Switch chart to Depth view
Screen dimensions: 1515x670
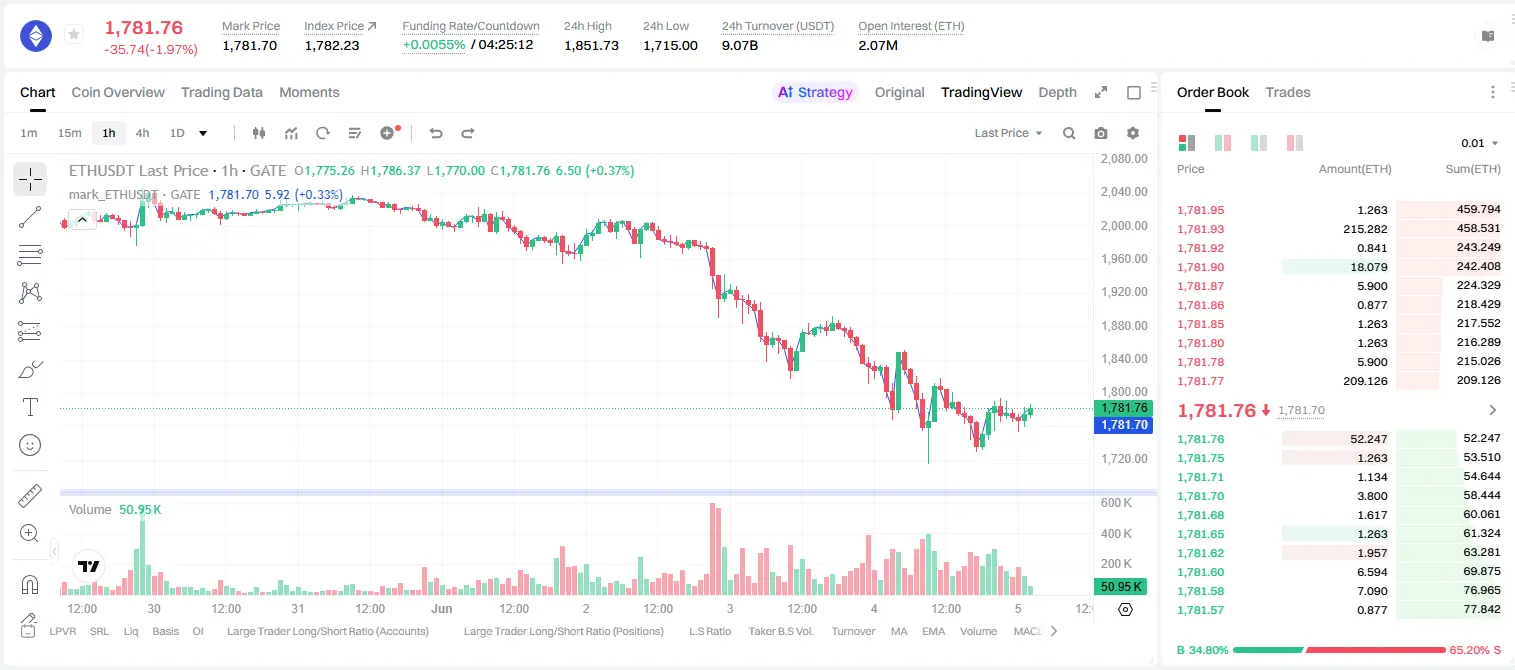pyautogui.click(x=1057, y=92)
